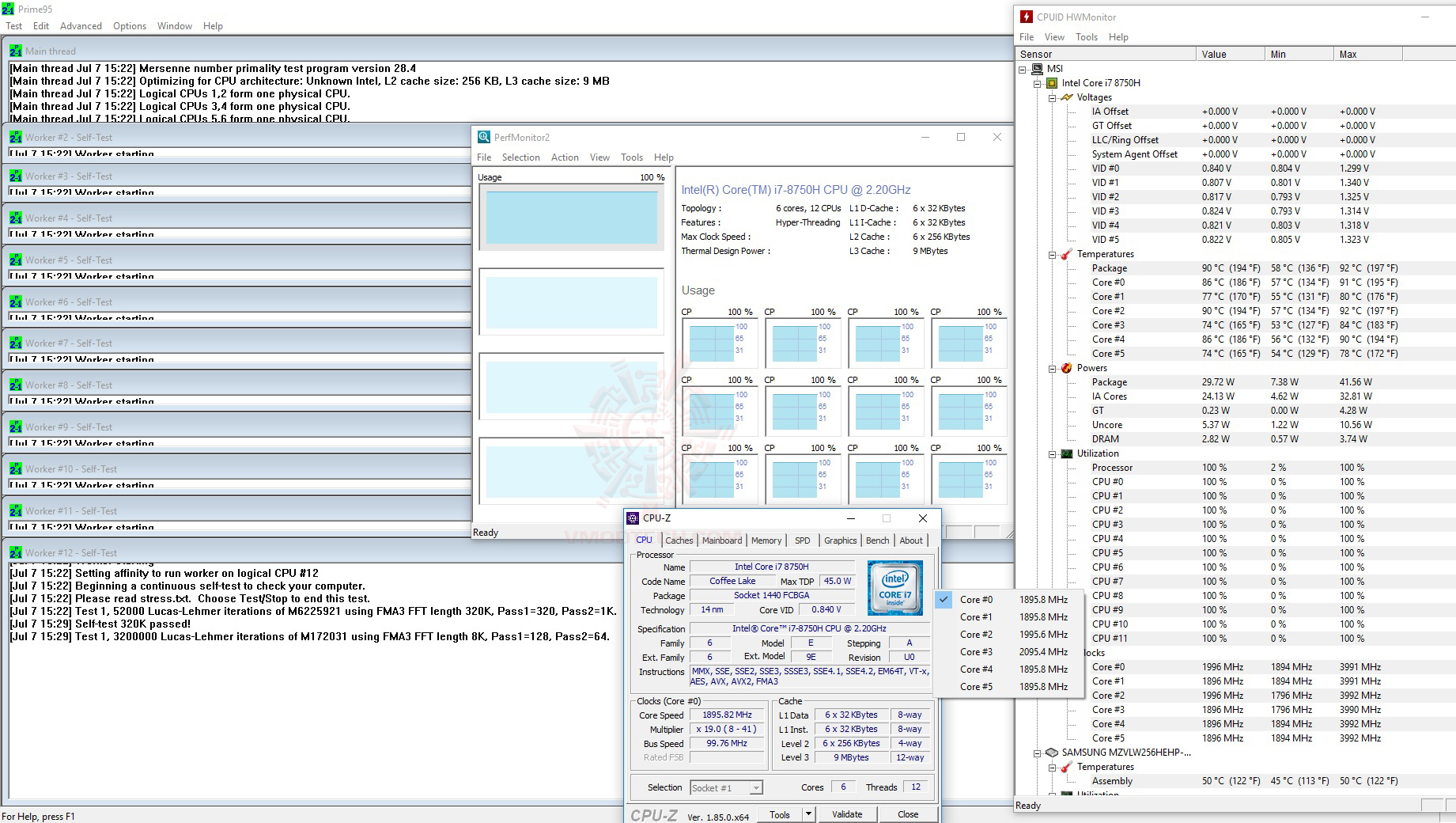Click the Main thread window icon in Prime95
The image size is (1456, 823).
(15, 51)
